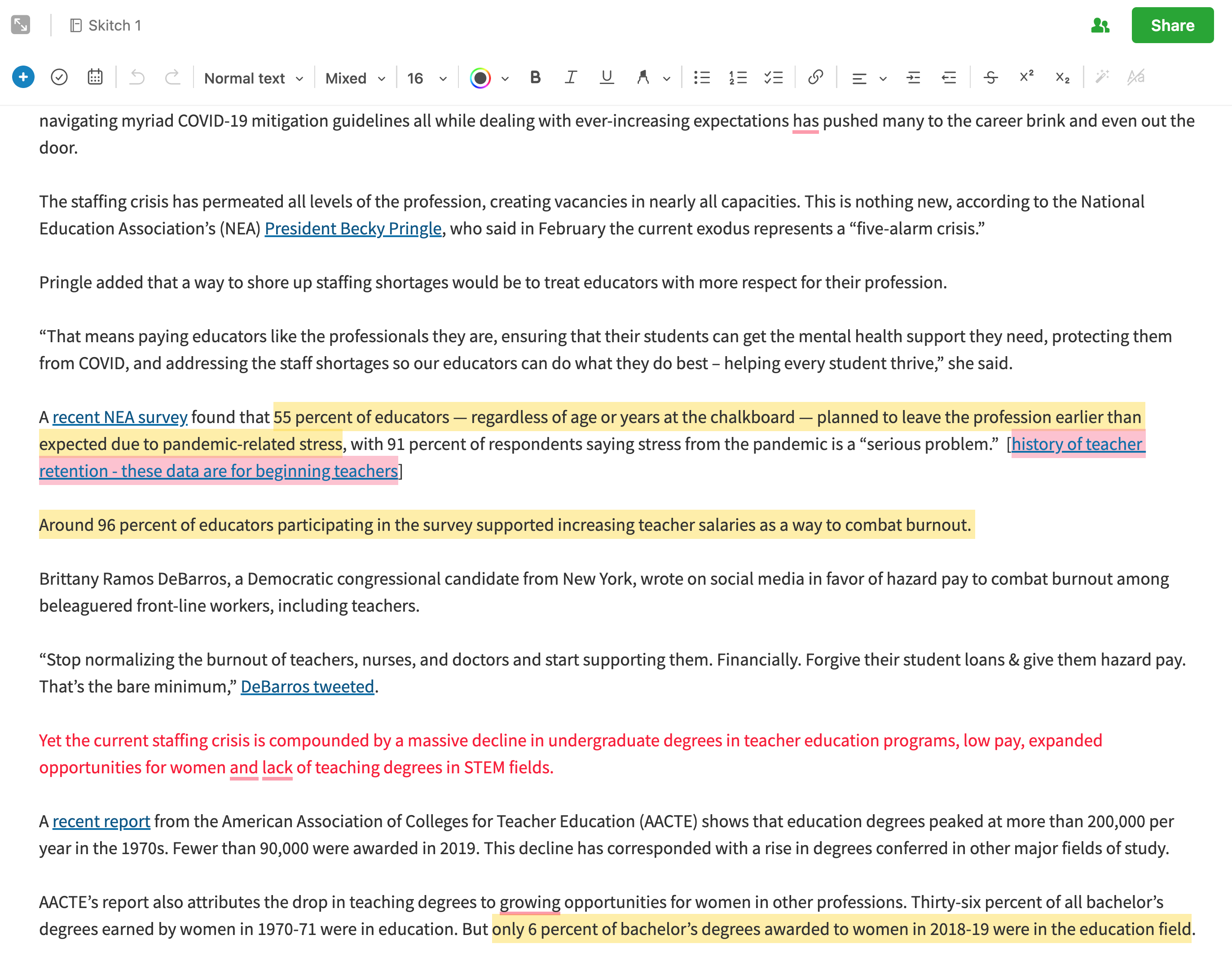The image size is (1232, 979).
Task: Expand the font color chevron
Action: tap(505, 79)
